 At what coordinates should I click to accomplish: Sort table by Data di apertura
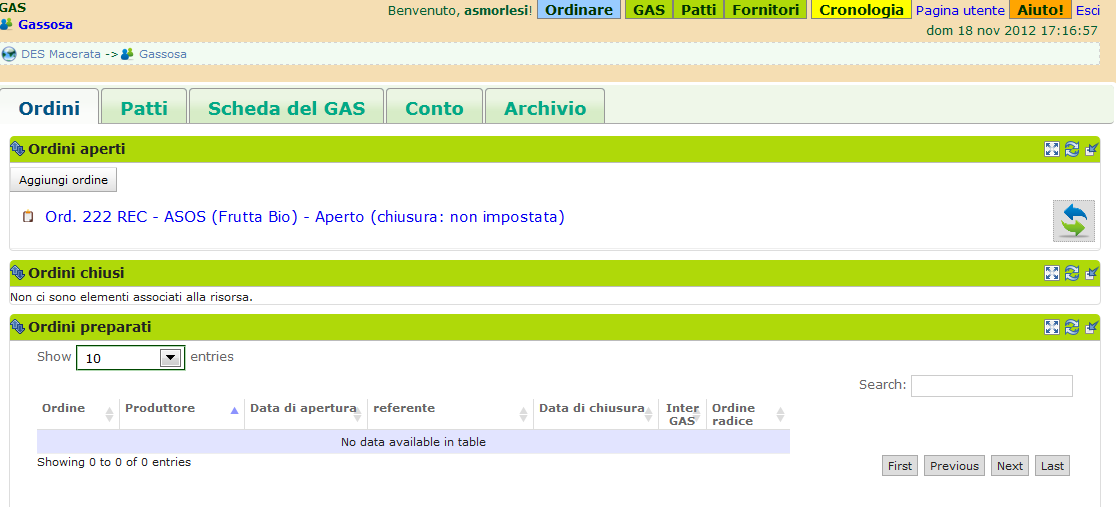click(304, 409)
